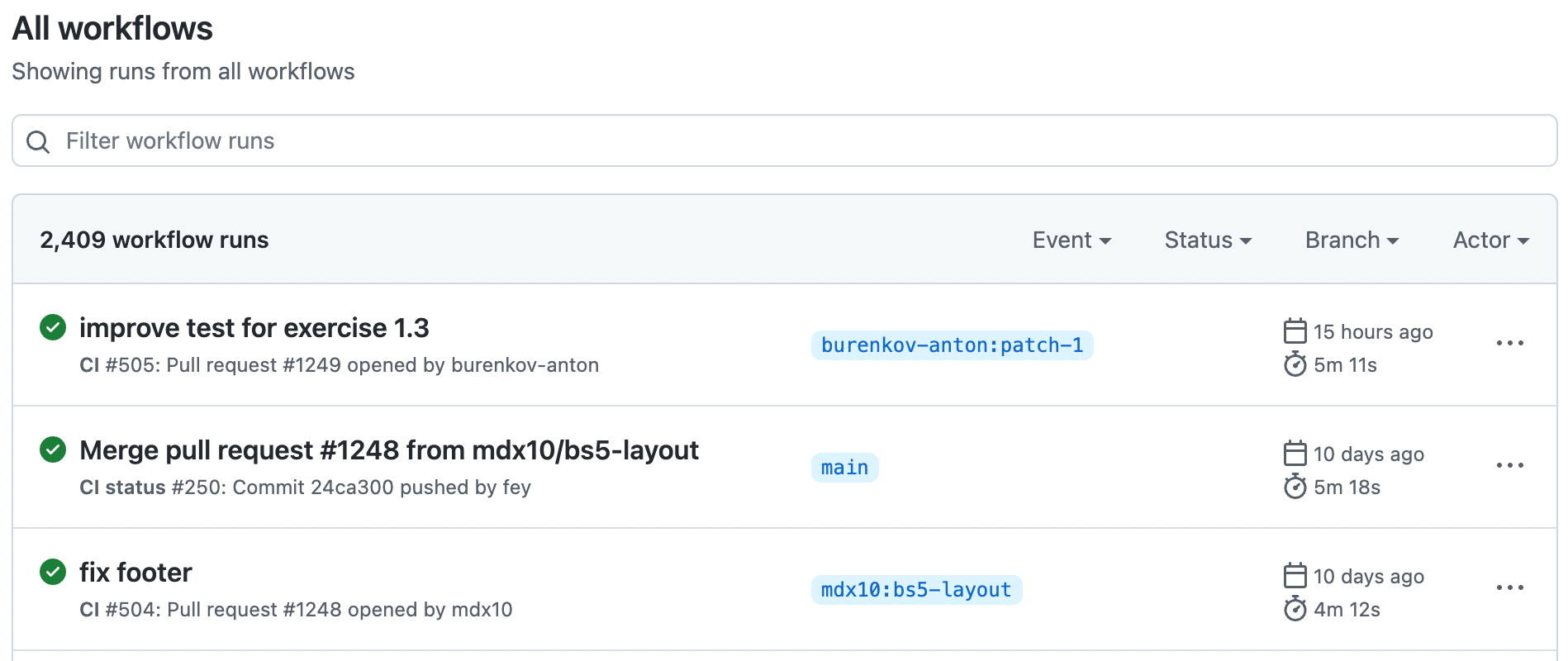
Task: Open the Event filter dropdown
Action: [1071, 240]
